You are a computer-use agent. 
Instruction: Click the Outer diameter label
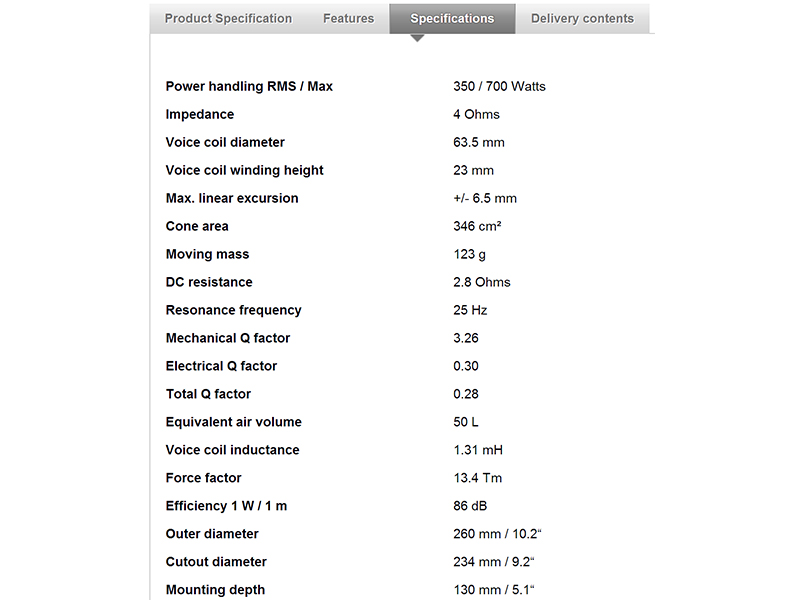(212, 534)
